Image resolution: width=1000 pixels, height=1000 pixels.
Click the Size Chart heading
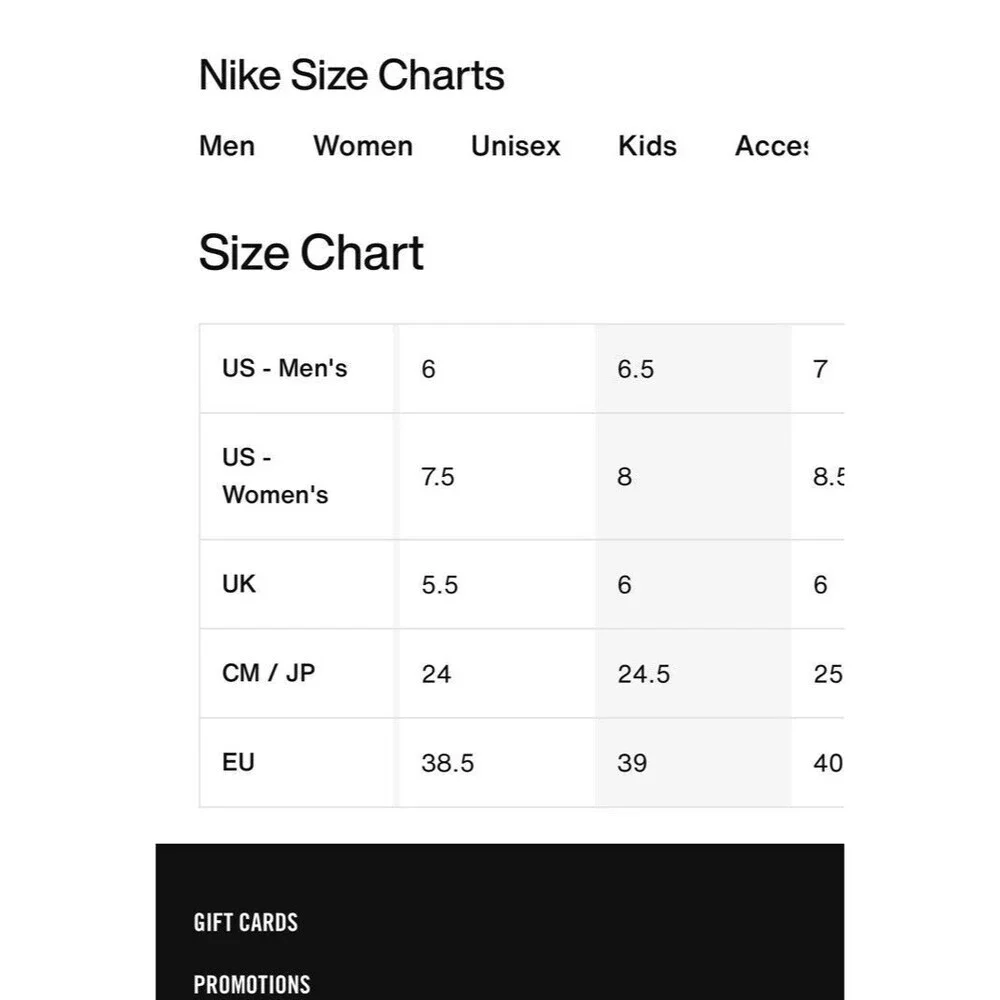coord(312,252)
